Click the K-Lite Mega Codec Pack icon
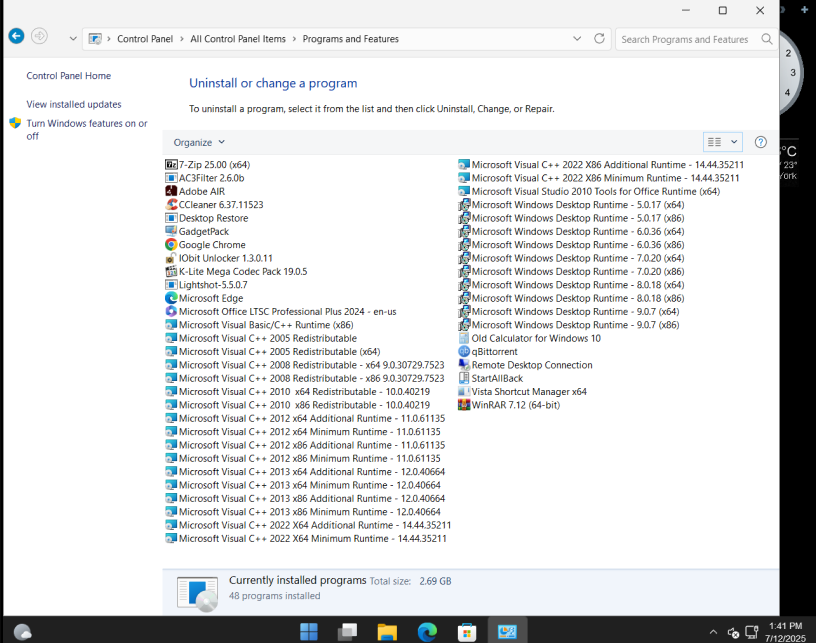This screenshot has width=816, height=643. click(x=171, y=272)
